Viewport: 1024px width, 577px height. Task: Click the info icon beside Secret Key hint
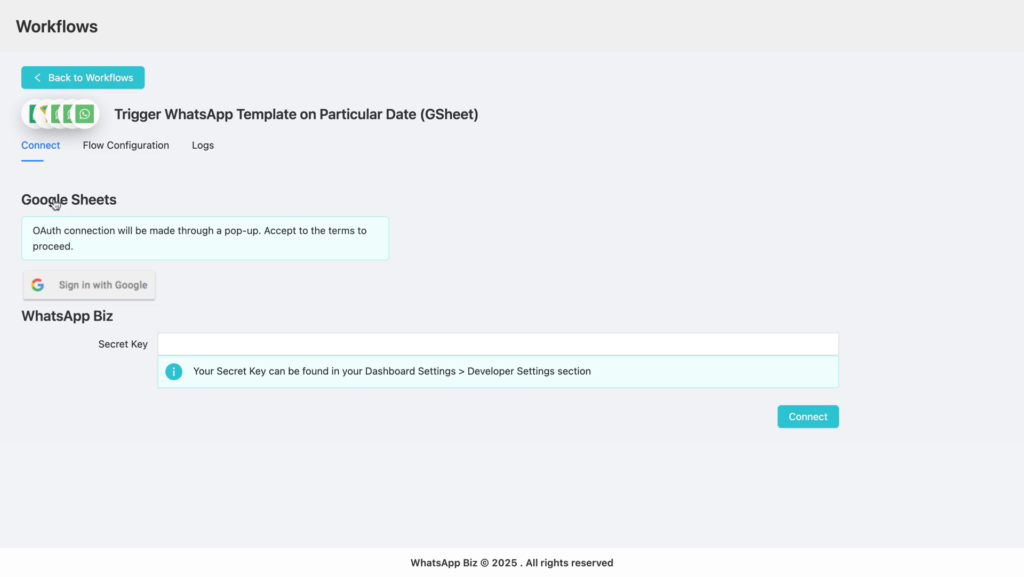(x=174, y=371)
